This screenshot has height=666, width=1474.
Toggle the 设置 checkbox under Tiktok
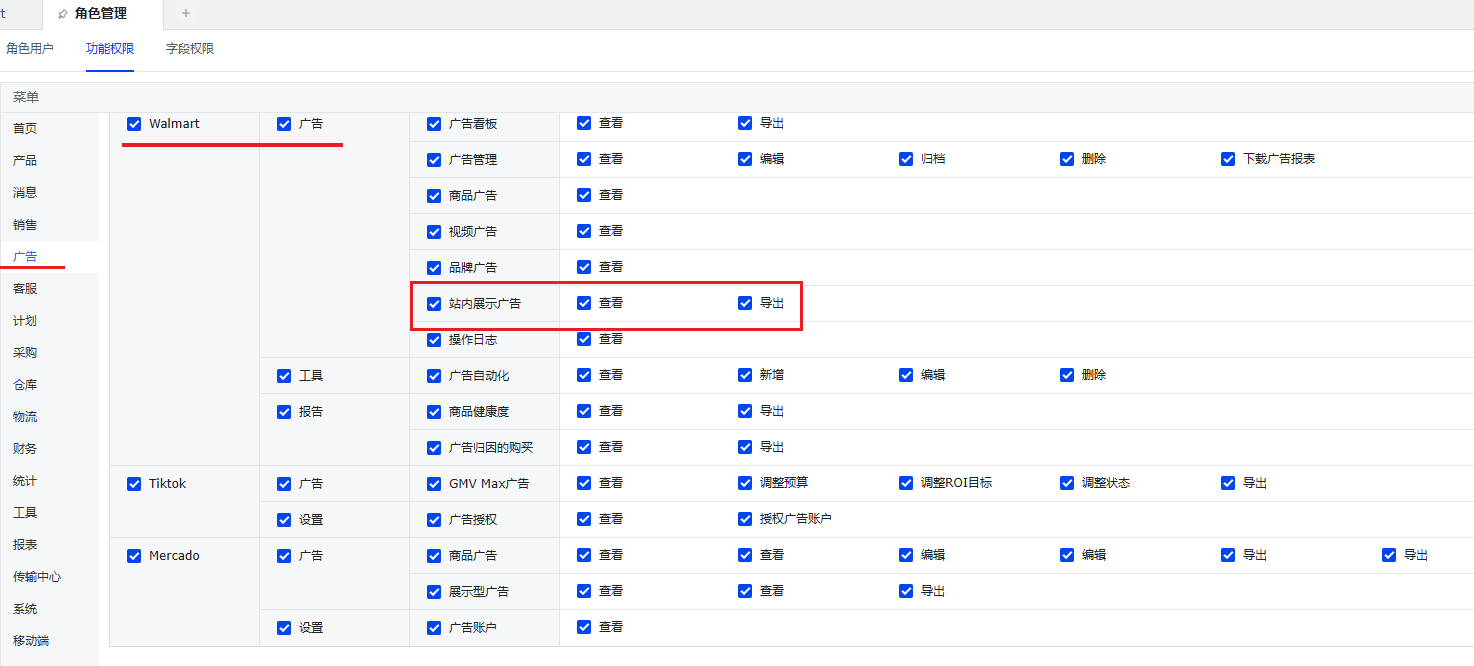(284, 520)
